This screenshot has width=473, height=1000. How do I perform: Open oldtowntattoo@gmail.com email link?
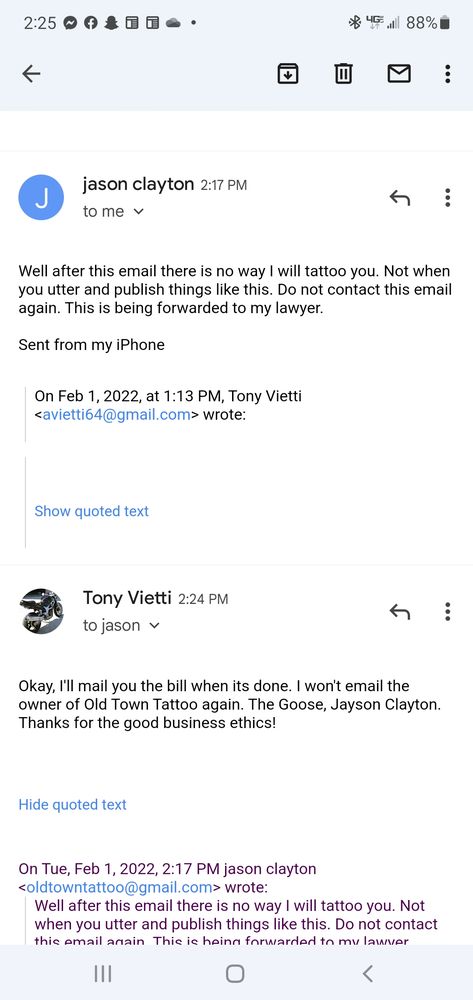119,886
